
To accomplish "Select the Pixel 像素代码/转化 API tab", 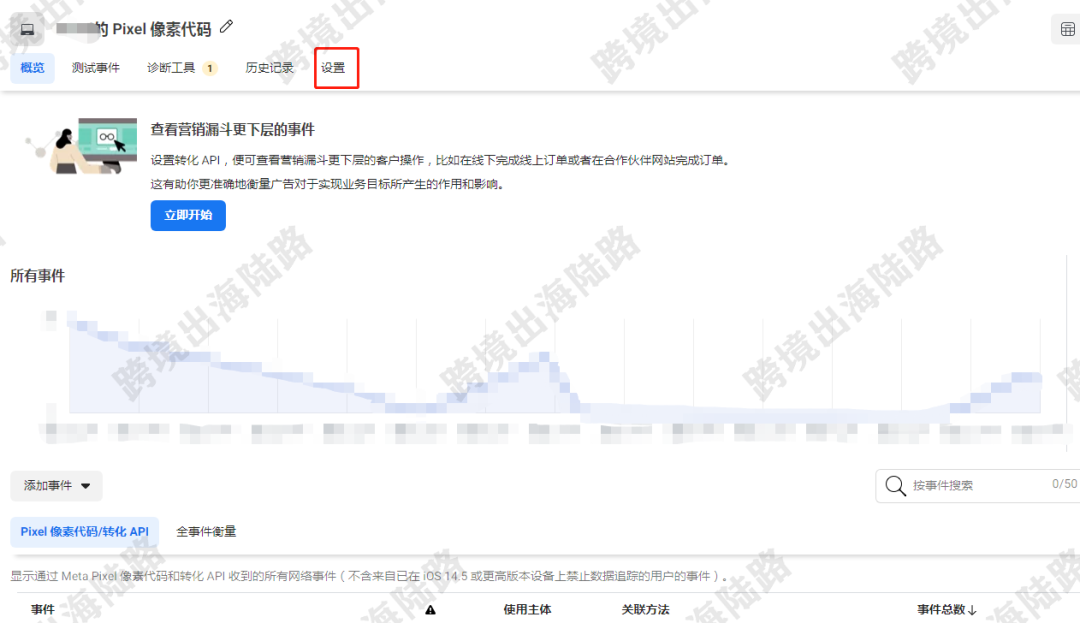I will pos(84,531).
